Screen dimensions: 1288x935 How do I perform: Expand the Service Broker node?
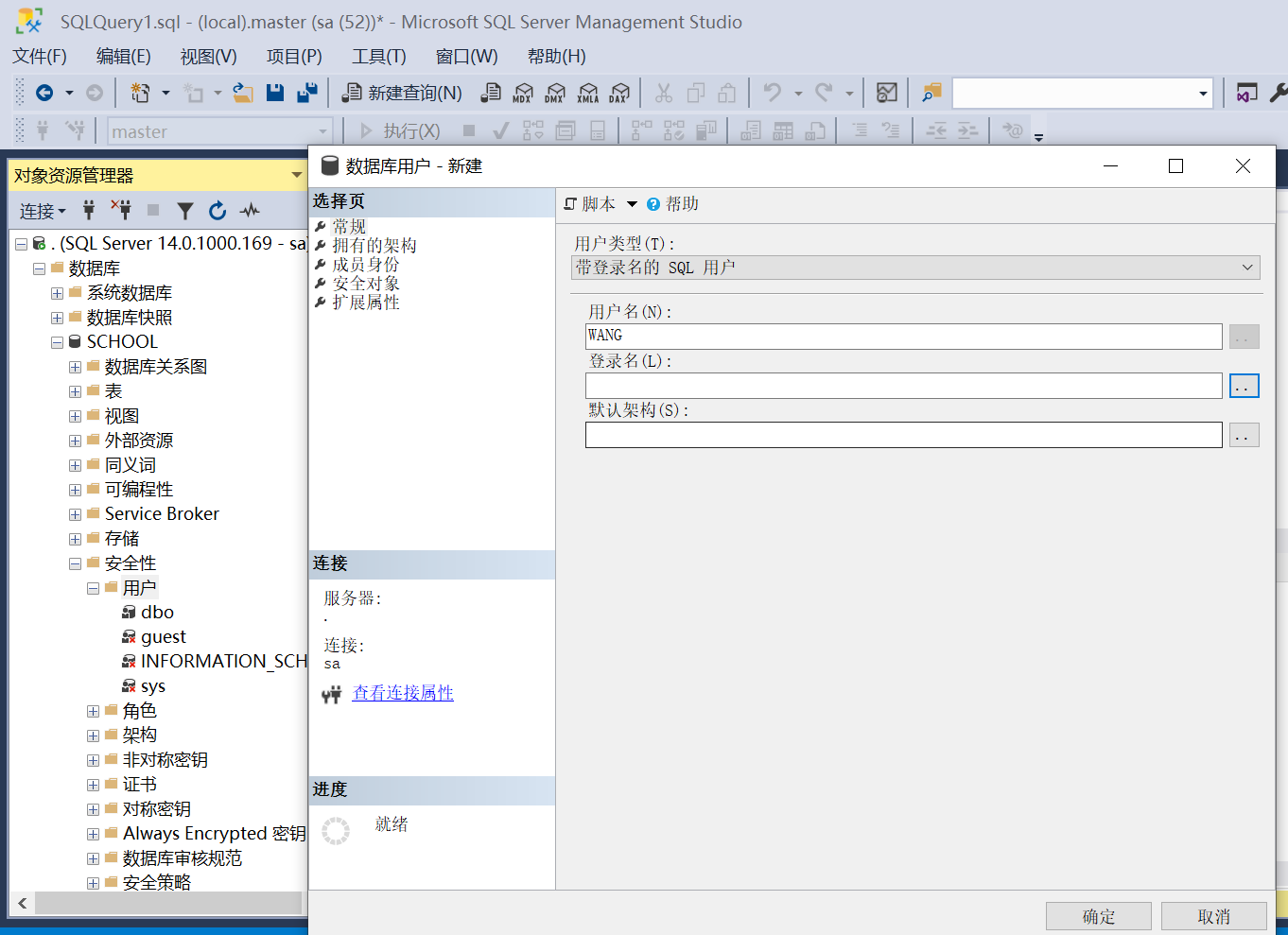[75, 514]
